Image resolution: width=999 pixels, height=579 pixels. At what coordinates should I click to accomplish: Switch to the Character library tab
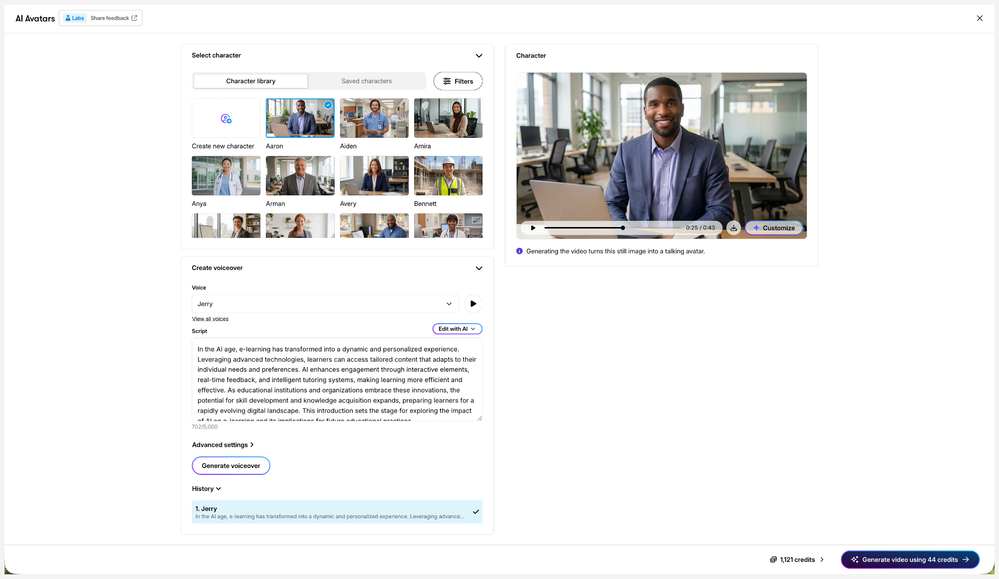tap(251, 81)
